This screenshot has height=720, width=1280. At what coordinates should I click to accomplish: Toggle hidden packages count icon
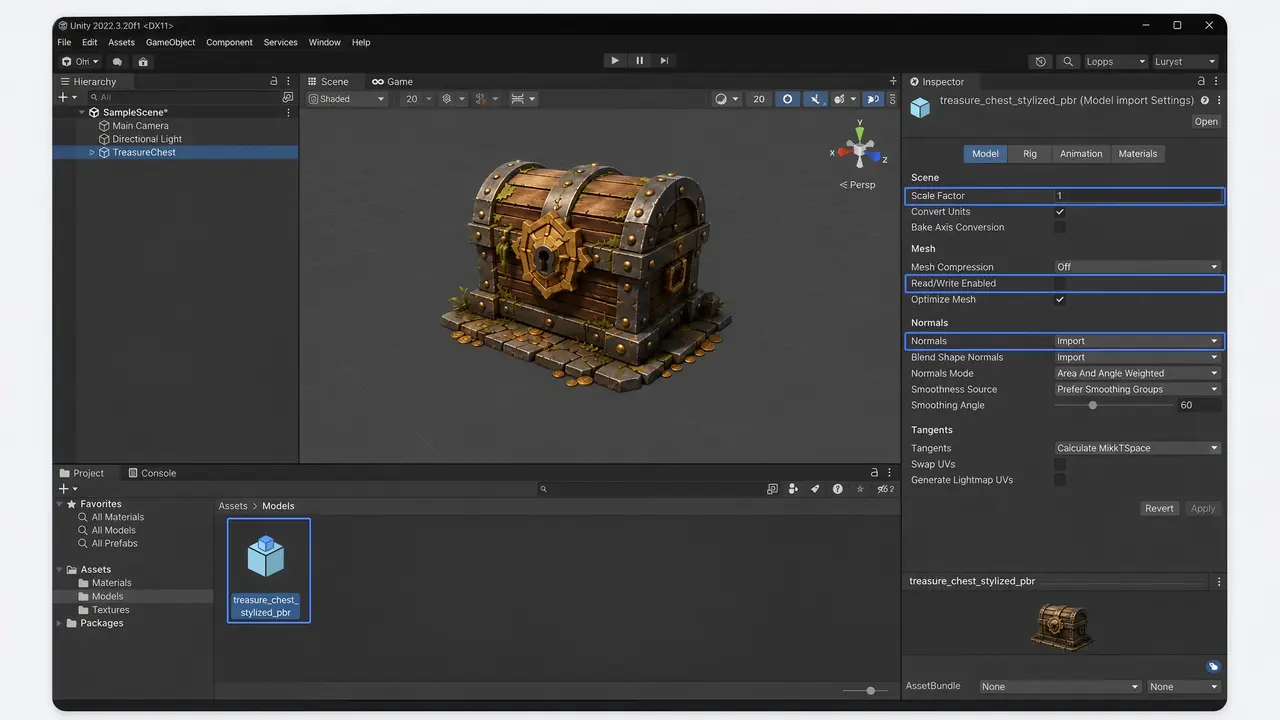click(x=885, y=489)
